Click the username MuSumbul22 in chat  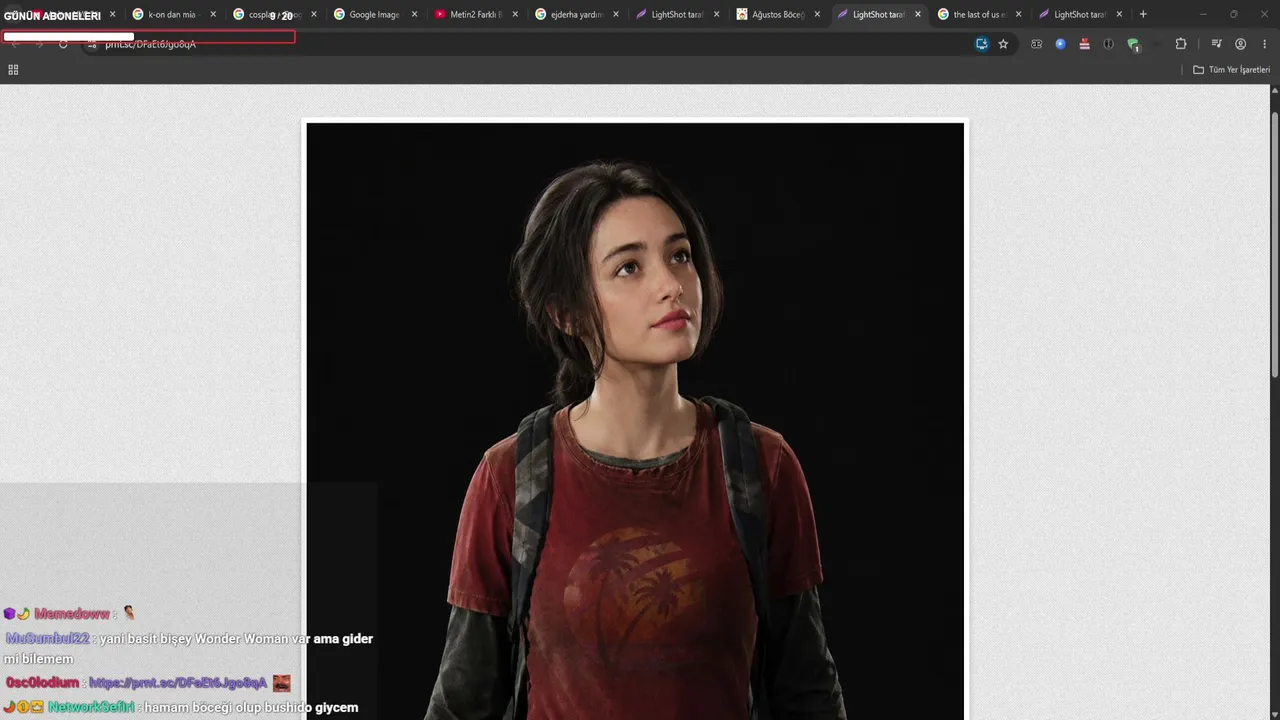click(47, 639)
